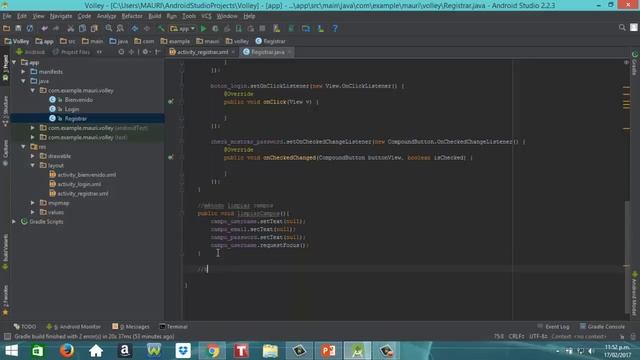Collapse com.example.mauri.volley package
Viewport: 640px width, 360px height.
33,91
